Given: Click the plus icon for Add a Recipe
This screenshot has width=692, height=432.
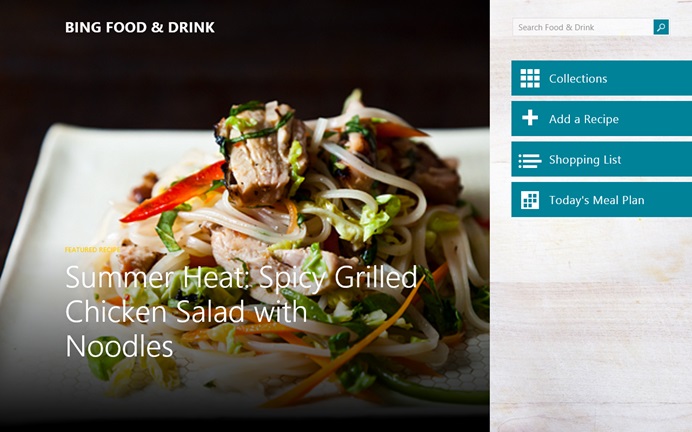Looking at the screenshot, I should tap(530, 118).
